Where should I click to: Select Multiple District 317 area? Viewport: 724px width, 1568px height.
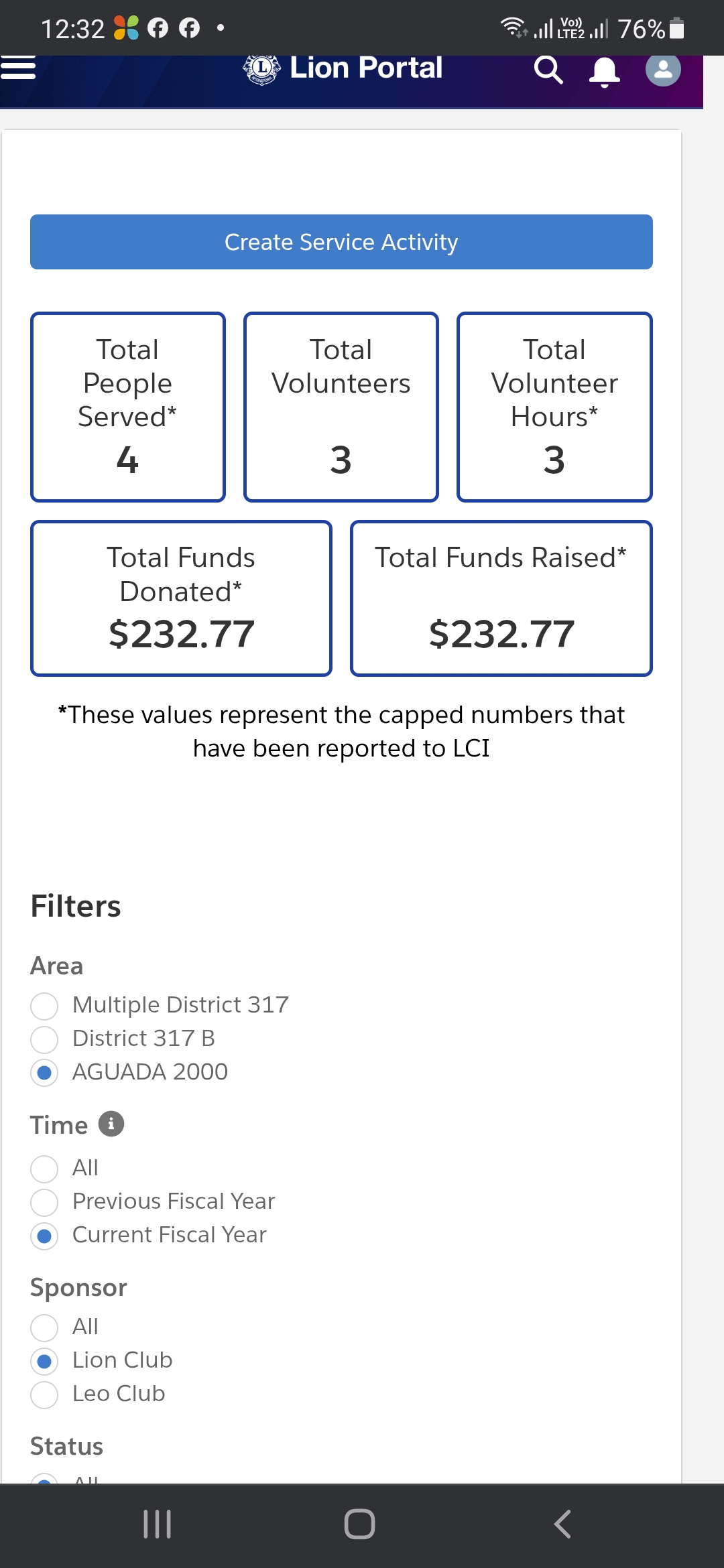(45, 1006)
